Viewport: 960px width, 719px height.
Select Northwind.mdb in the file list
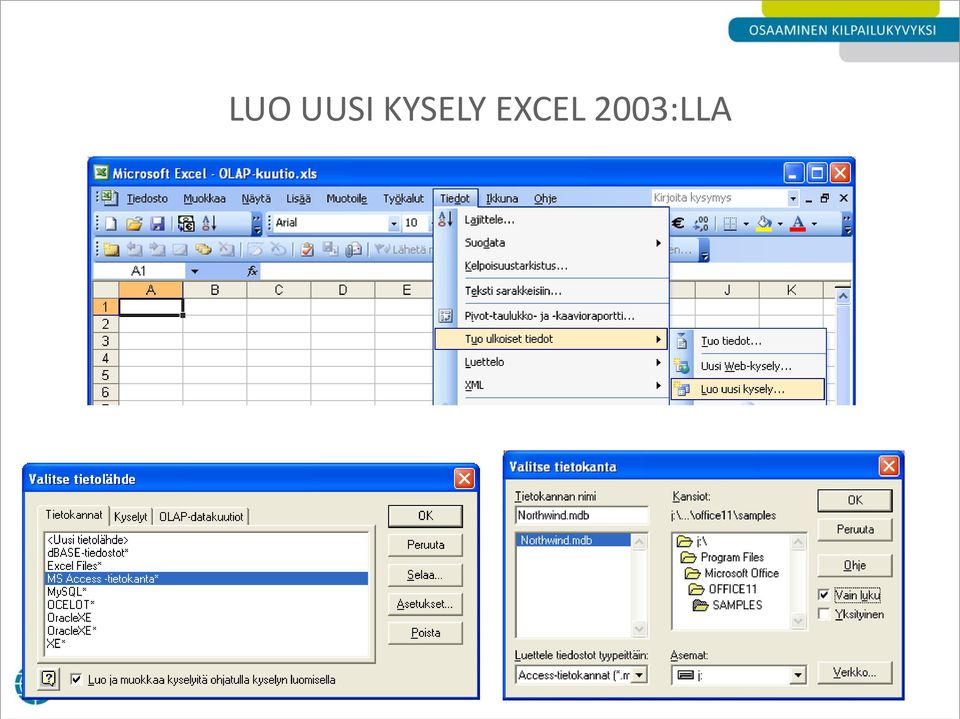[x=574, y=540]
